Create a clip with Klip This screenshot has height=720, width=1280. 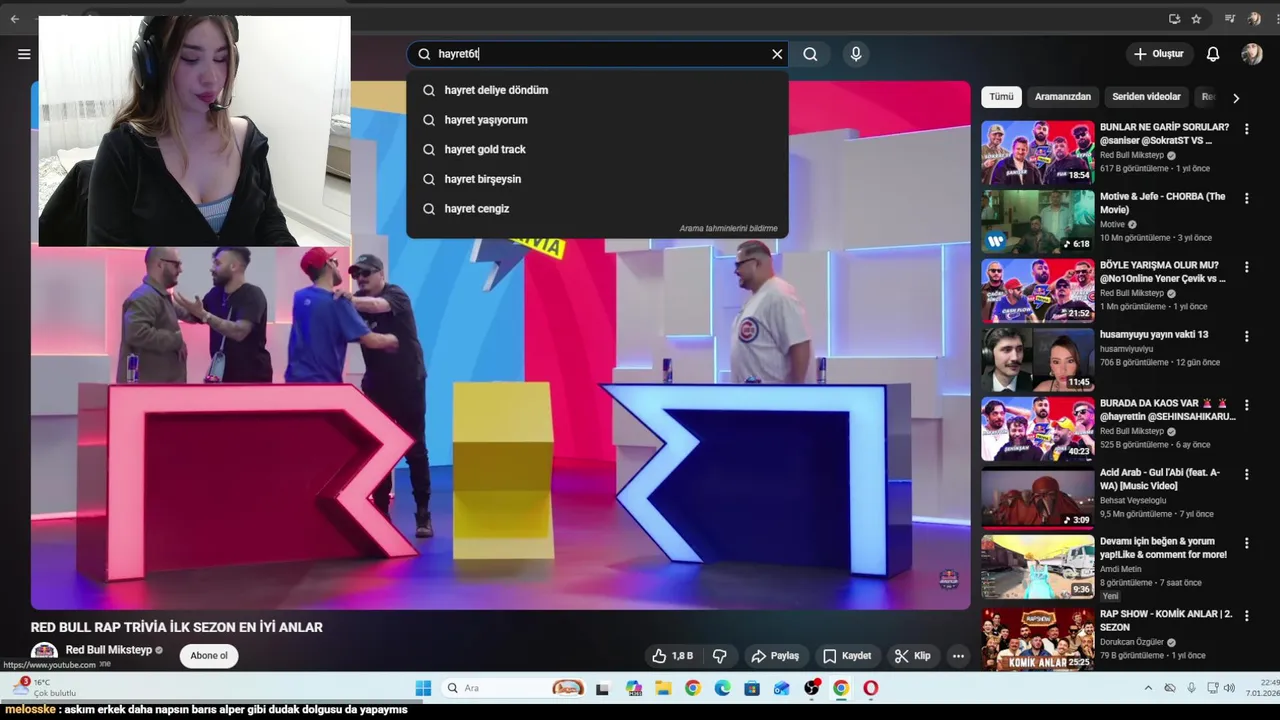[x=912, y=656]
